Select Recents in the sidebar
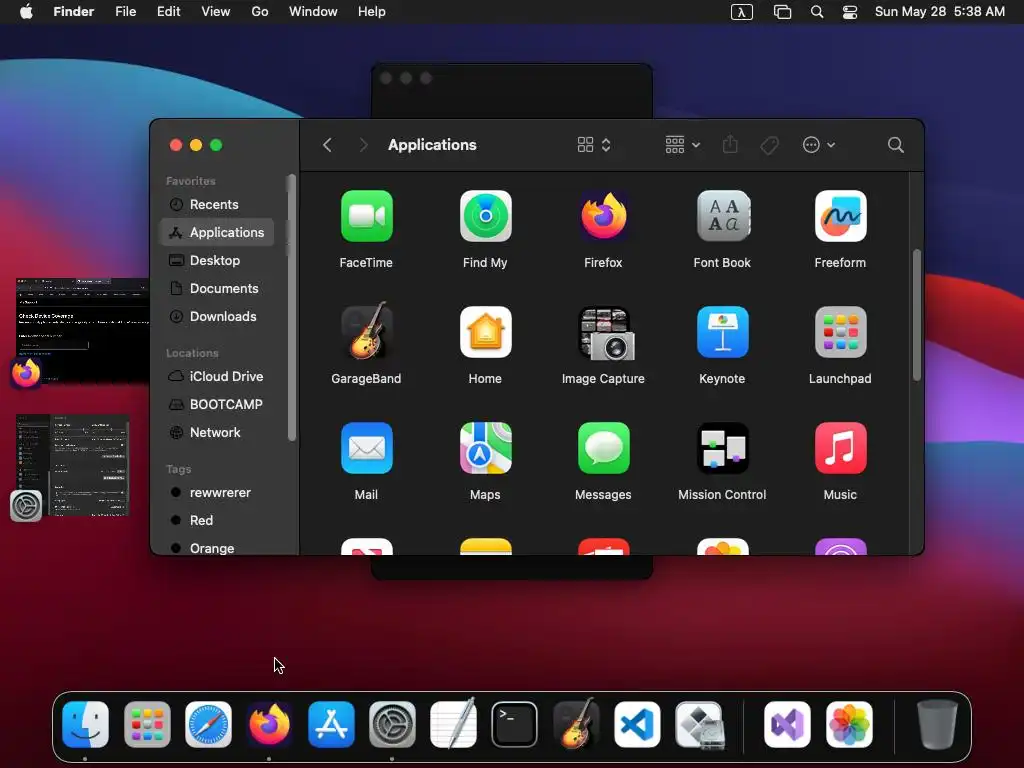The image size is (1024, 768). click(x=217, y=204)
